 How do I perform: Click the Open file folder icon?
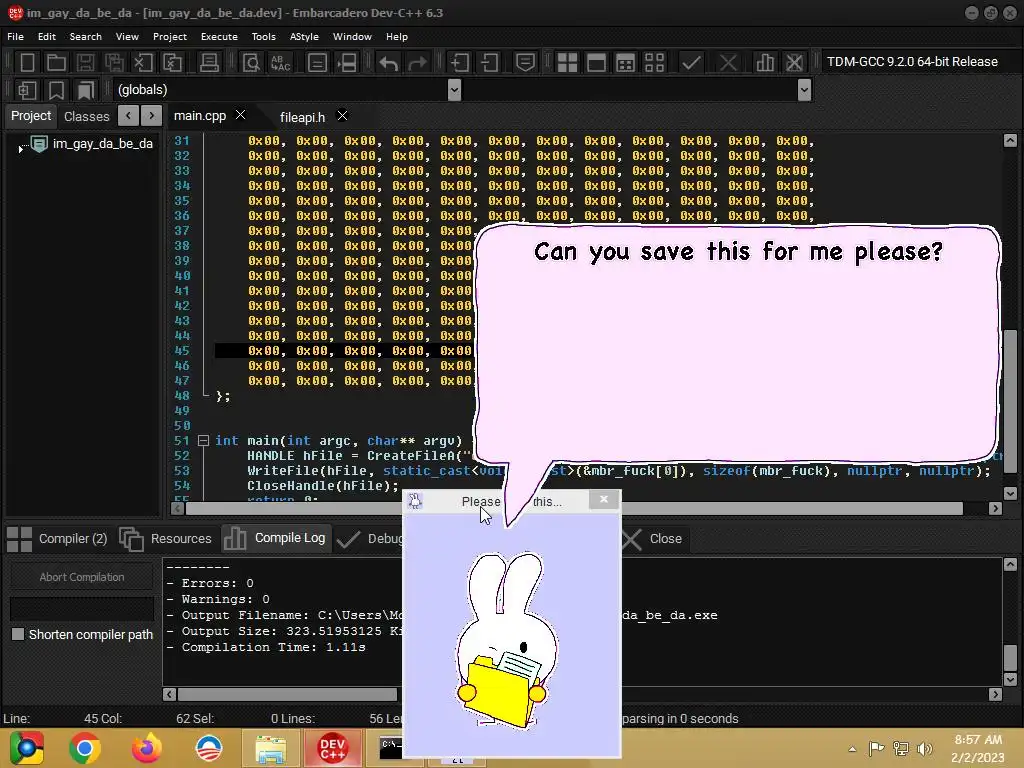pos(56,63)
